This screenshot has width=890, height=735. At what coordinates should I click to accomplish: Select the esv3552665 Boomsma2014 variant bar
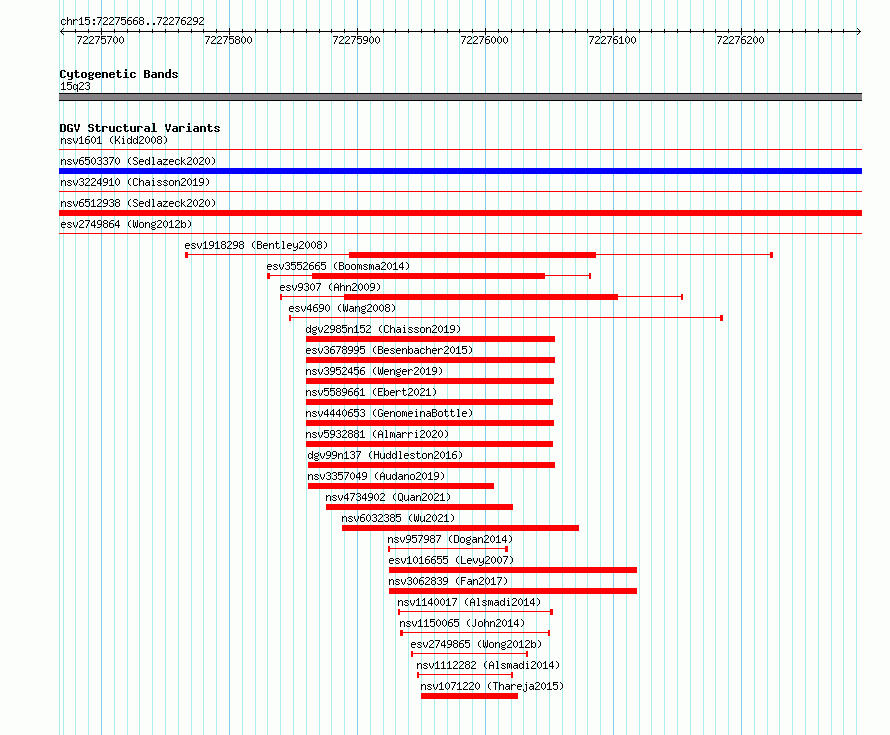pyautogui.click(x=429, y=276)
